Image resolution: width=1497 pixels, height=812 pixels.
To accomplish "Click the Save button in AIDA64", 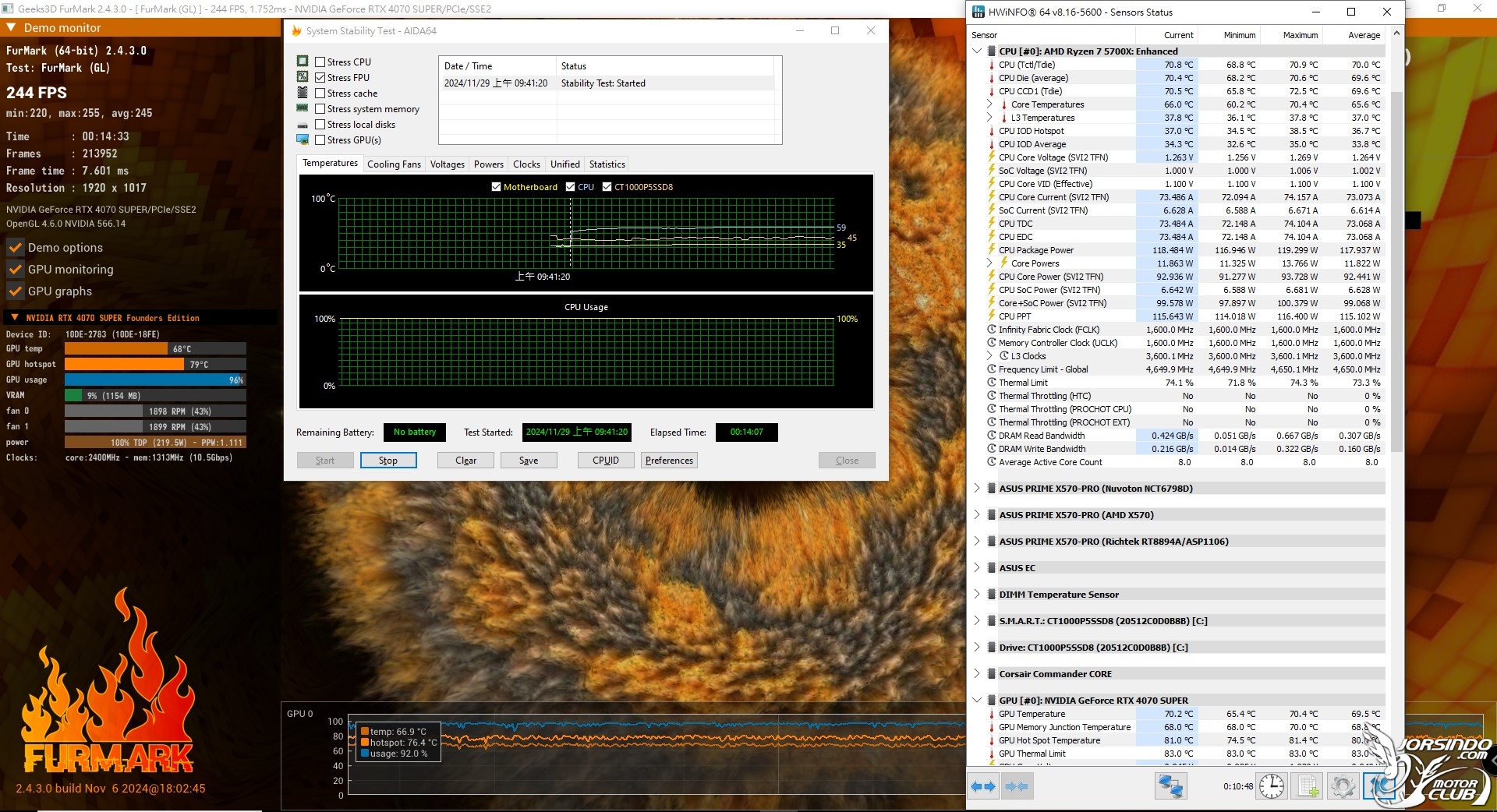I will (529, 461).
